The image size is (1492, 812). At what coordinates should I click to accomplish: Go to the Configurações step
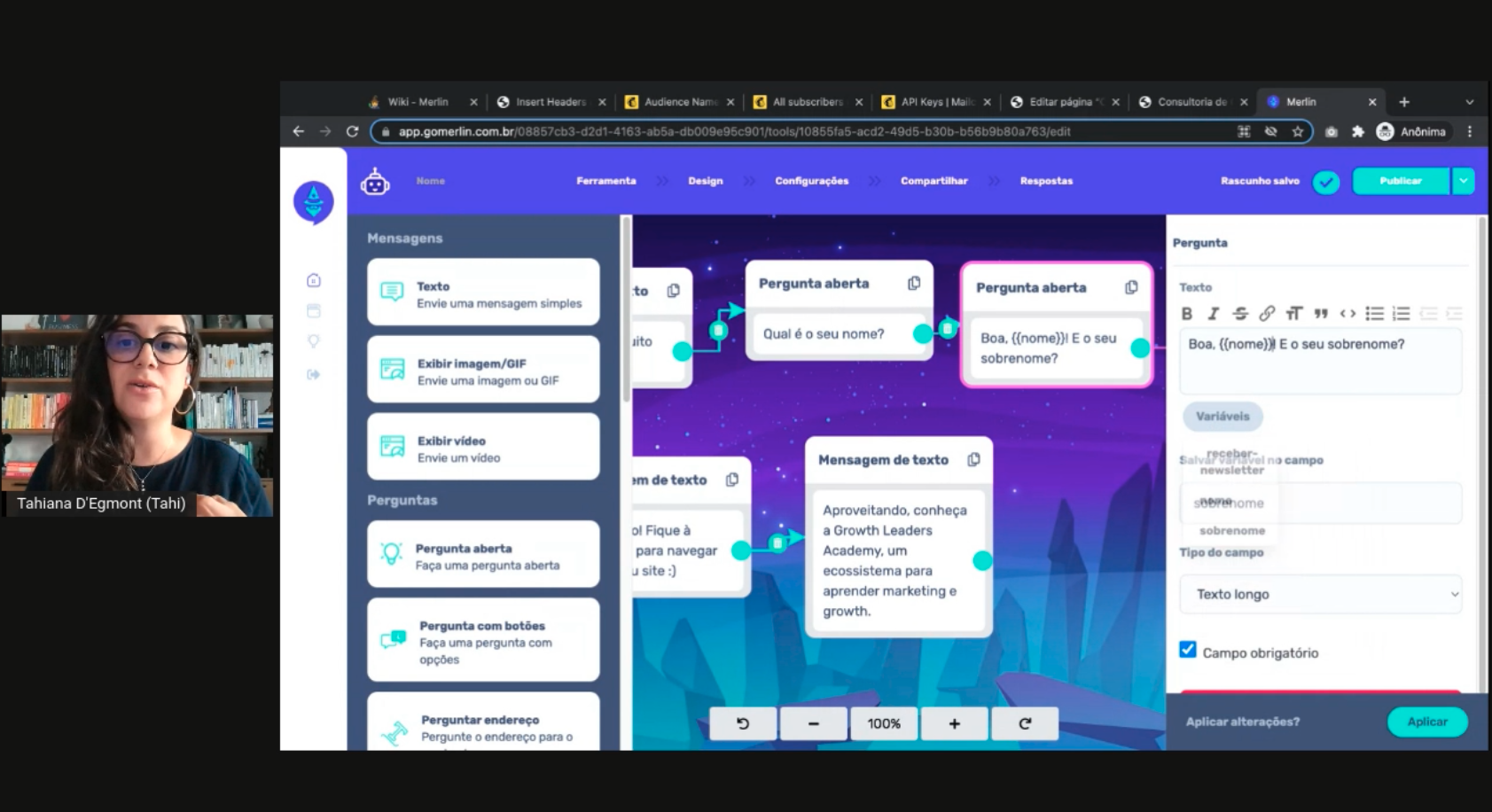pyautogui.click(x=812, y=181)
